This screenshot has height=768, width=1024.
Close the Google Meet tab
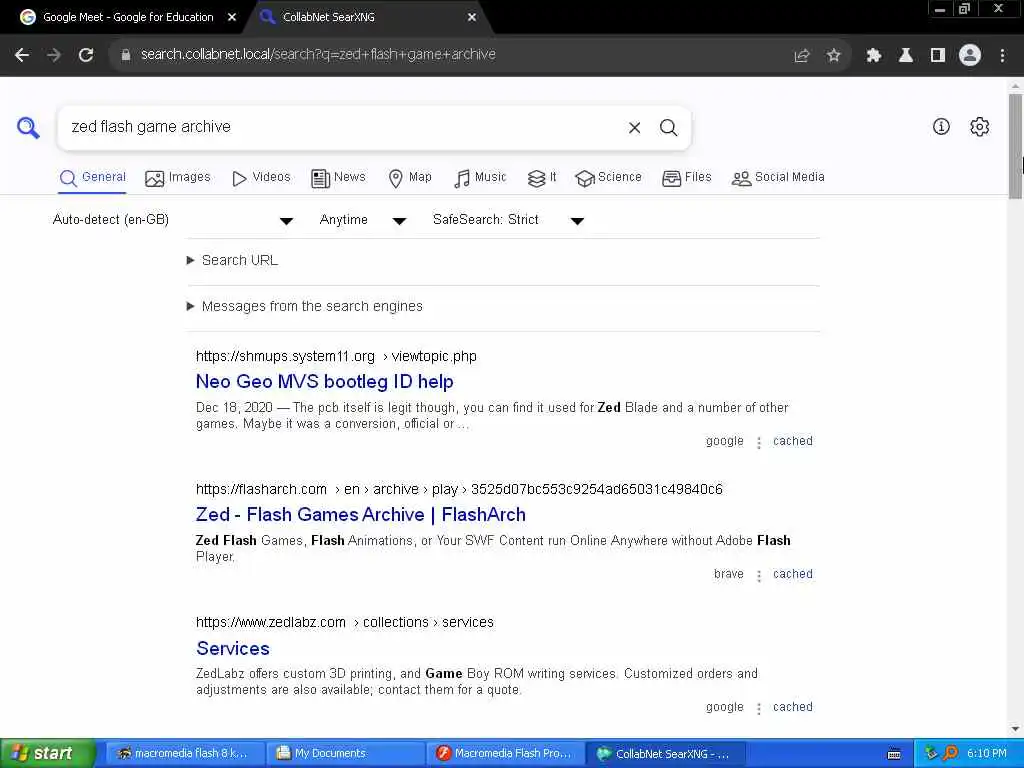[232, 18]
